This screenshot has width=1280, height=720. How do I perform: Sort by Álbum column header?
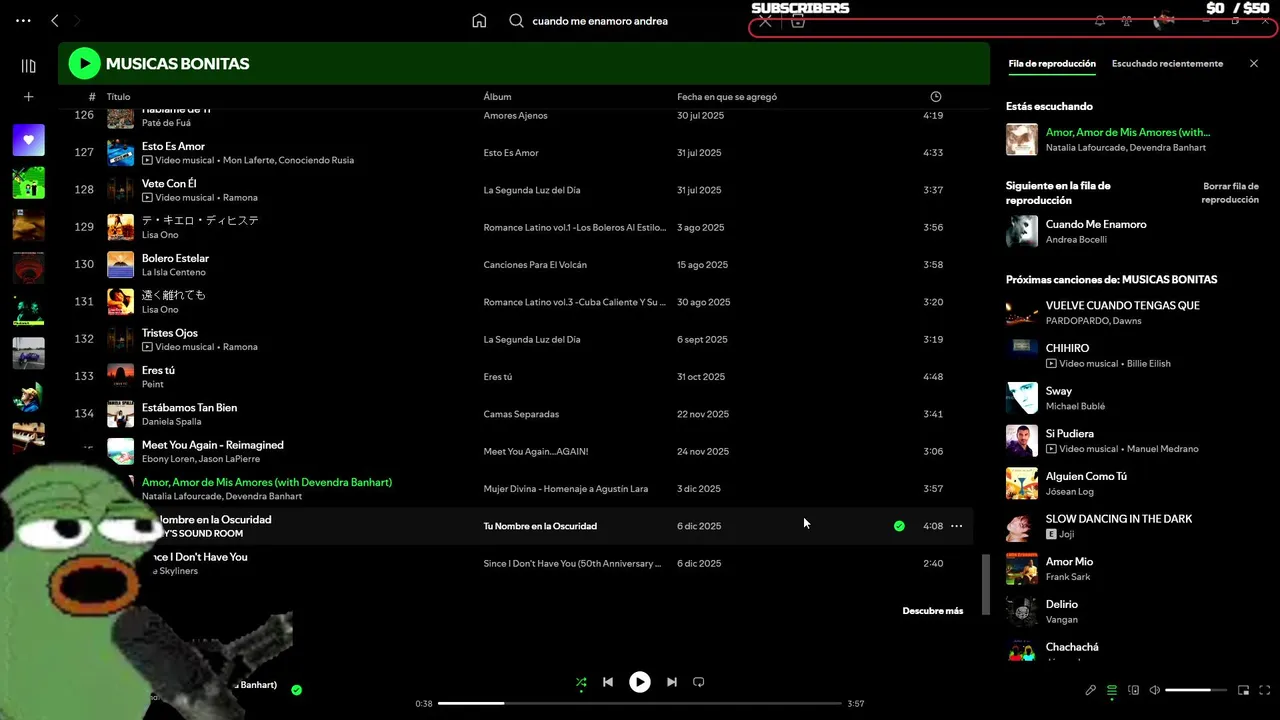(x=497, y=97)
